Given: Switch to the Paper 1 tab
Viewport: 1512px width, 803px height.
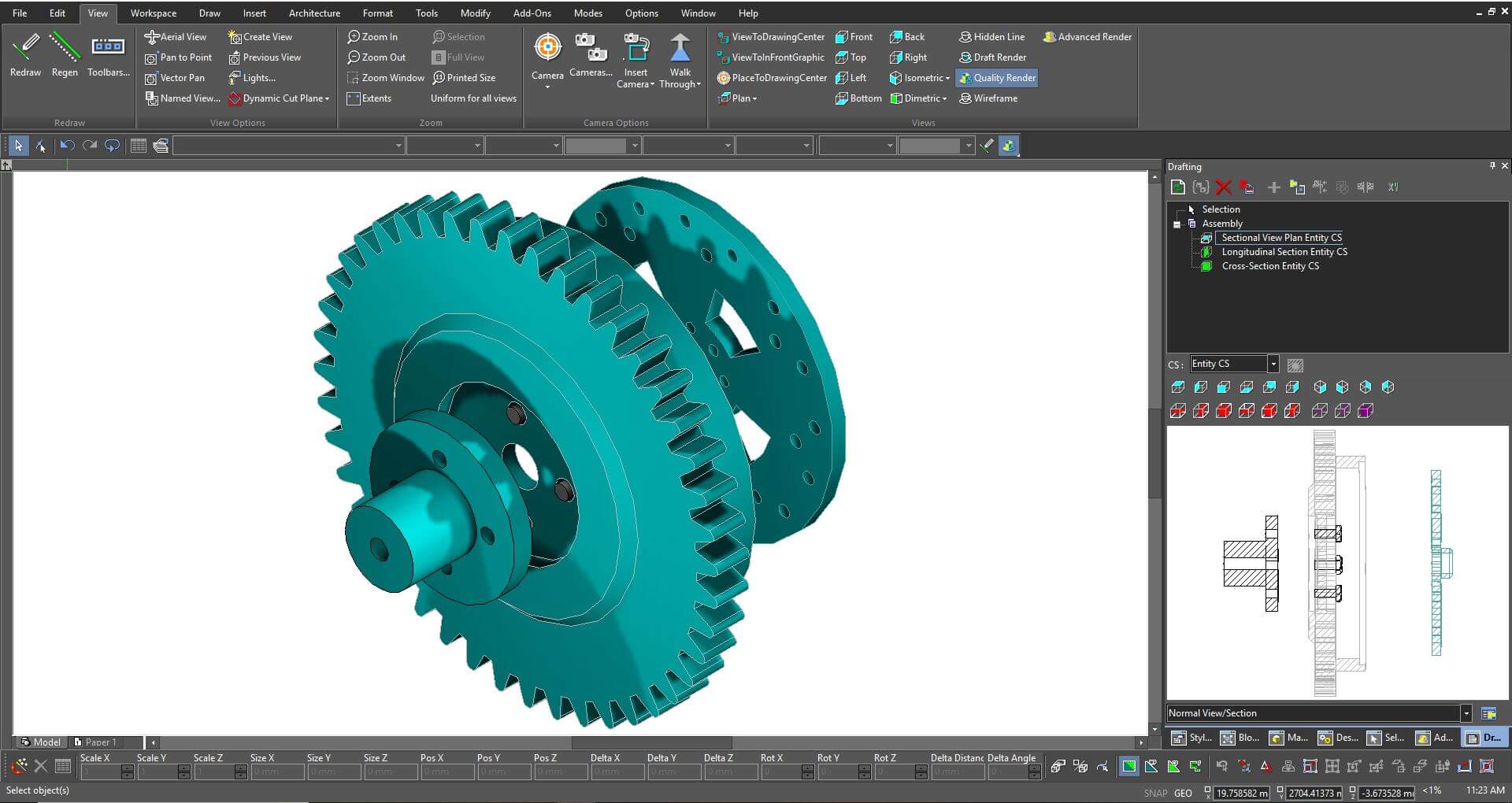Looking at the screenshot, I should tap(100, 741).
